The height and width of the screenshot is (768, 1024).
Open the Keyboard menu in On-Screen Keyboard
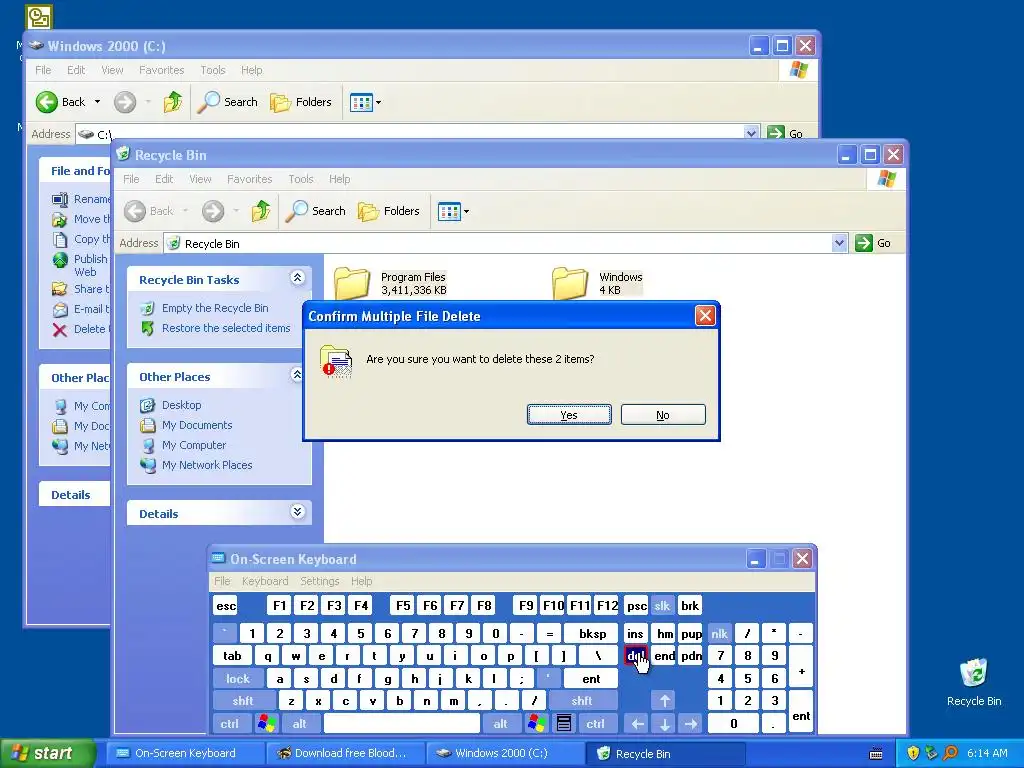[x=264, y=581]
